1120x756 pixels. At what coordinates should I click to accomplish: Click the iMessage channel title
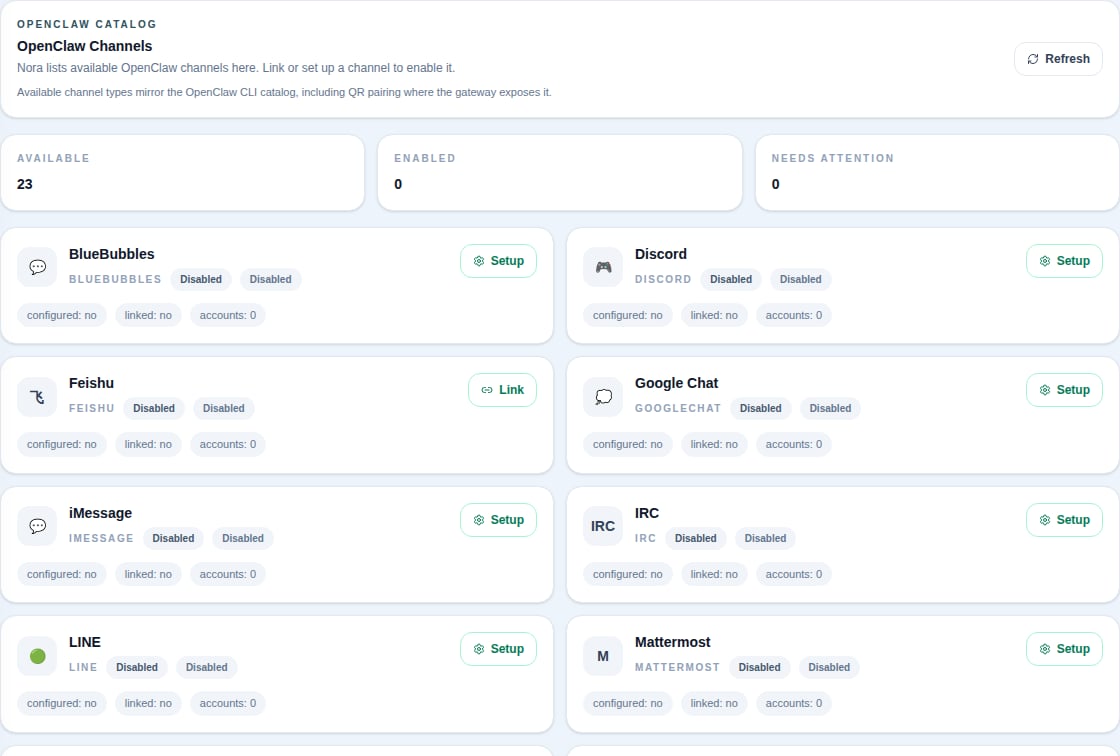click(100, 513)
